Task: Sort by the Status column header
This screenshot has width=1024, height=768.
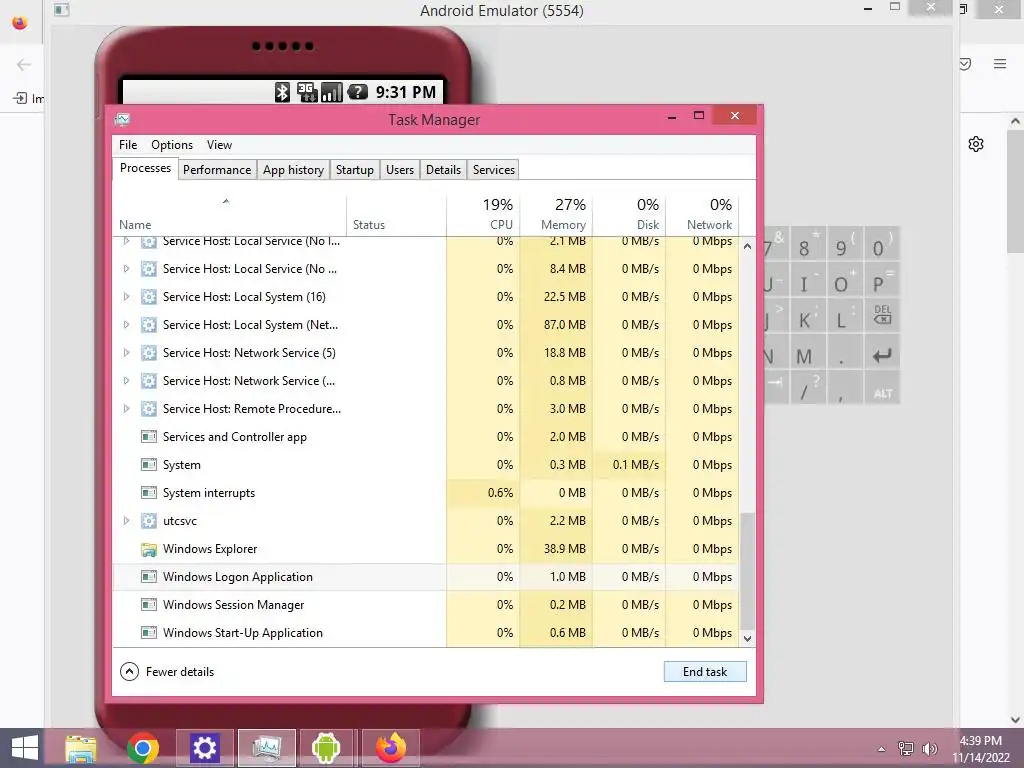Action: point(396,215)
